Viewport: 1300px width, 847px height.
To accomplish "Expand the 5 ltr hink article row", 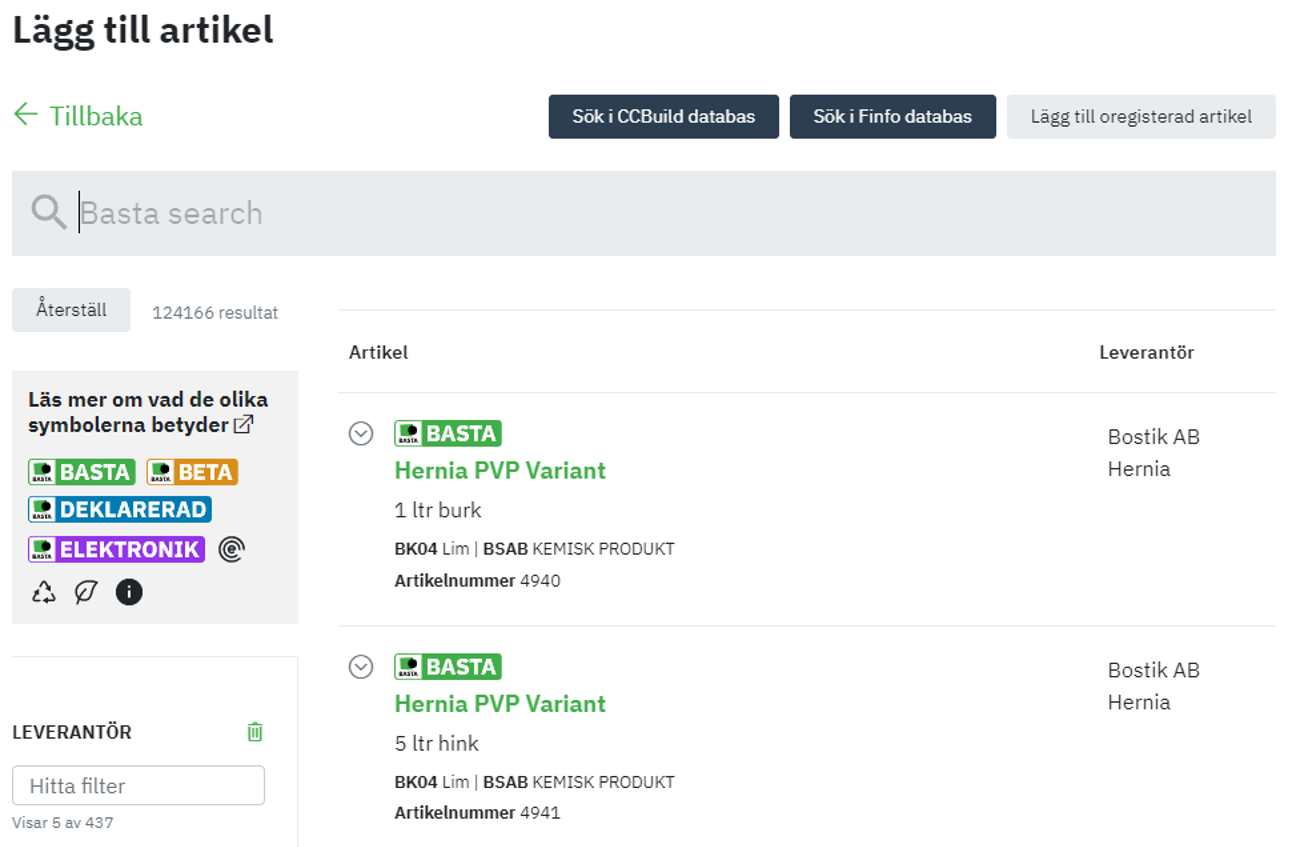I will click(x=361, y=667).
